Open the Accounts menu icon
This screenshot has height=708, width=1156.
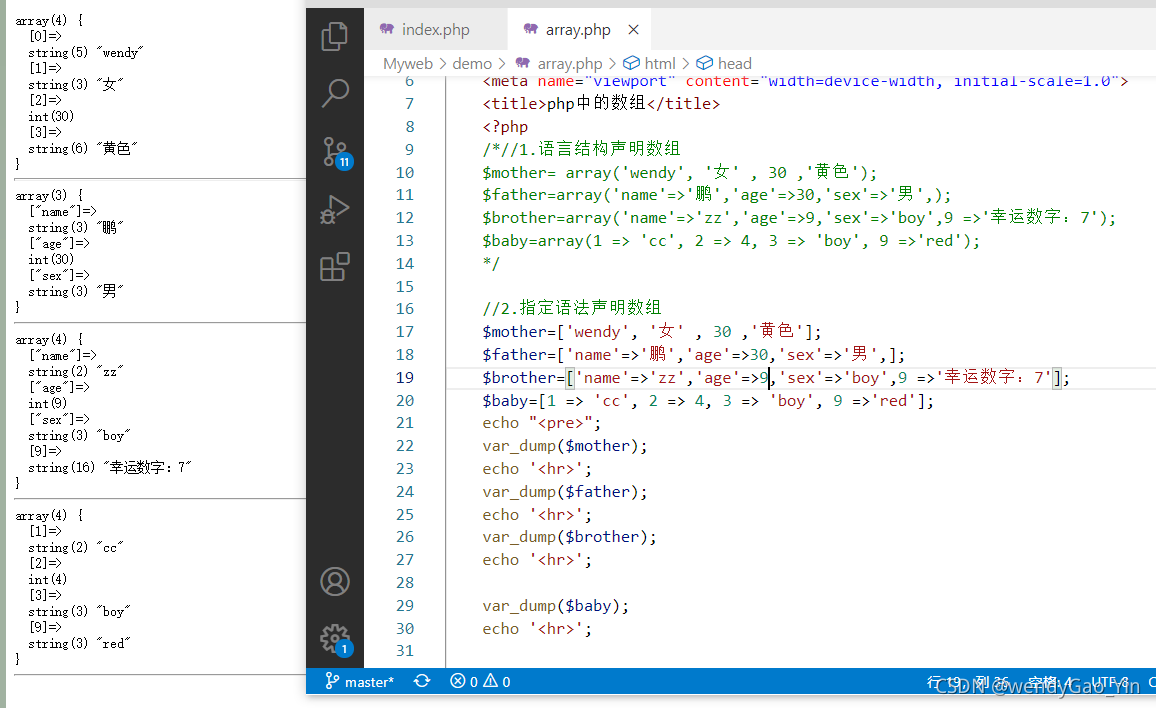[x=335, y=582]
